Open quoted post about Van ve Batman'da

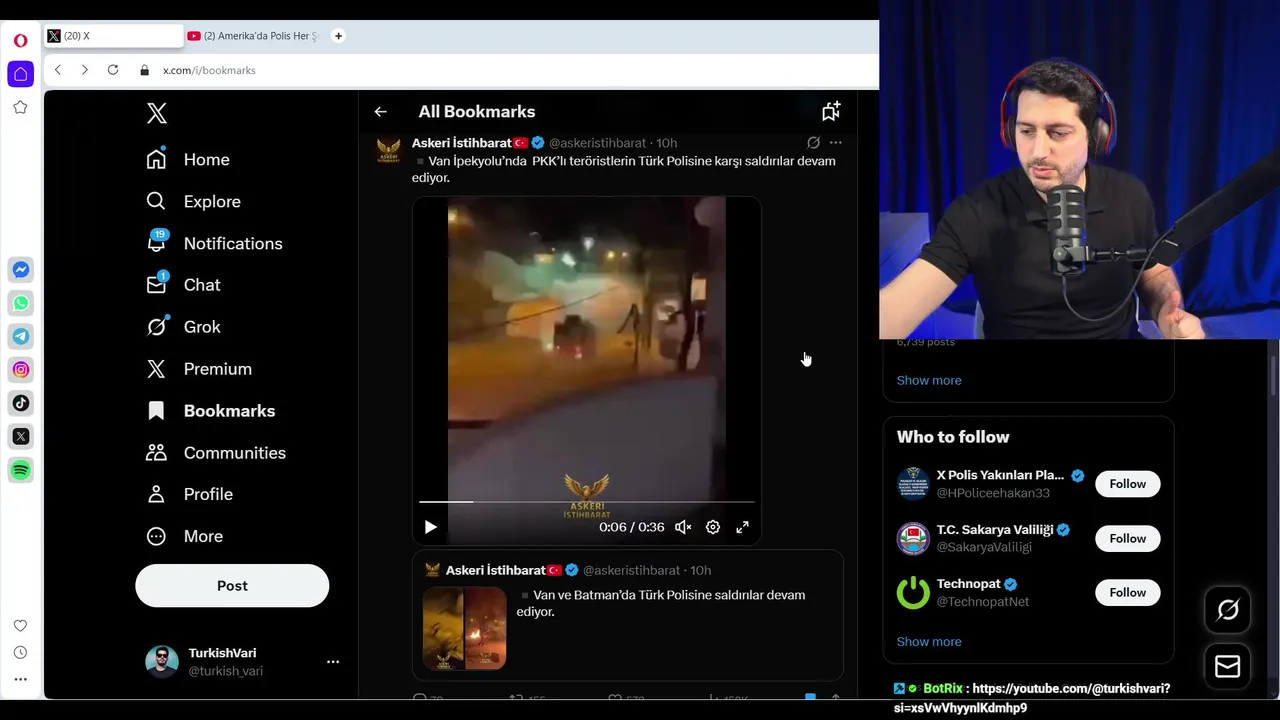[628, 615]
